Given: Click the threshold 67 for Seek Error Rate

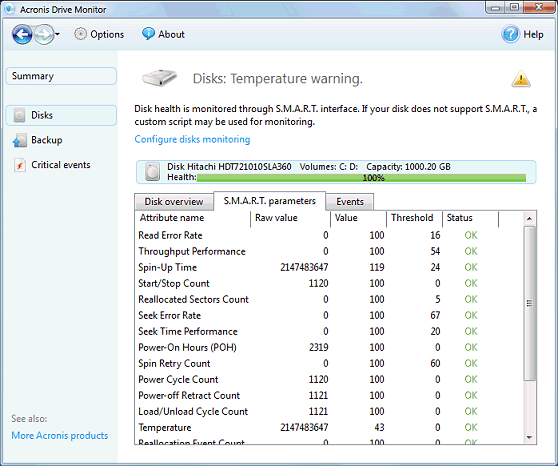Looking at the screenshot, I should 435,315.
